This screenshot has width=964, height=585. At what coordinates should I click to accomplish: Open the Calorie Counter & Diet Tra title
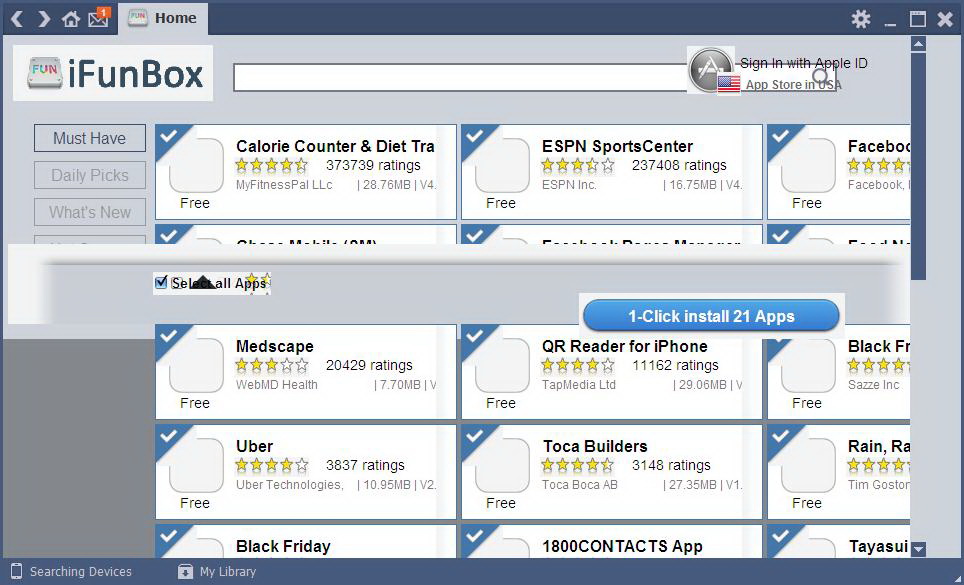point(335,146)
